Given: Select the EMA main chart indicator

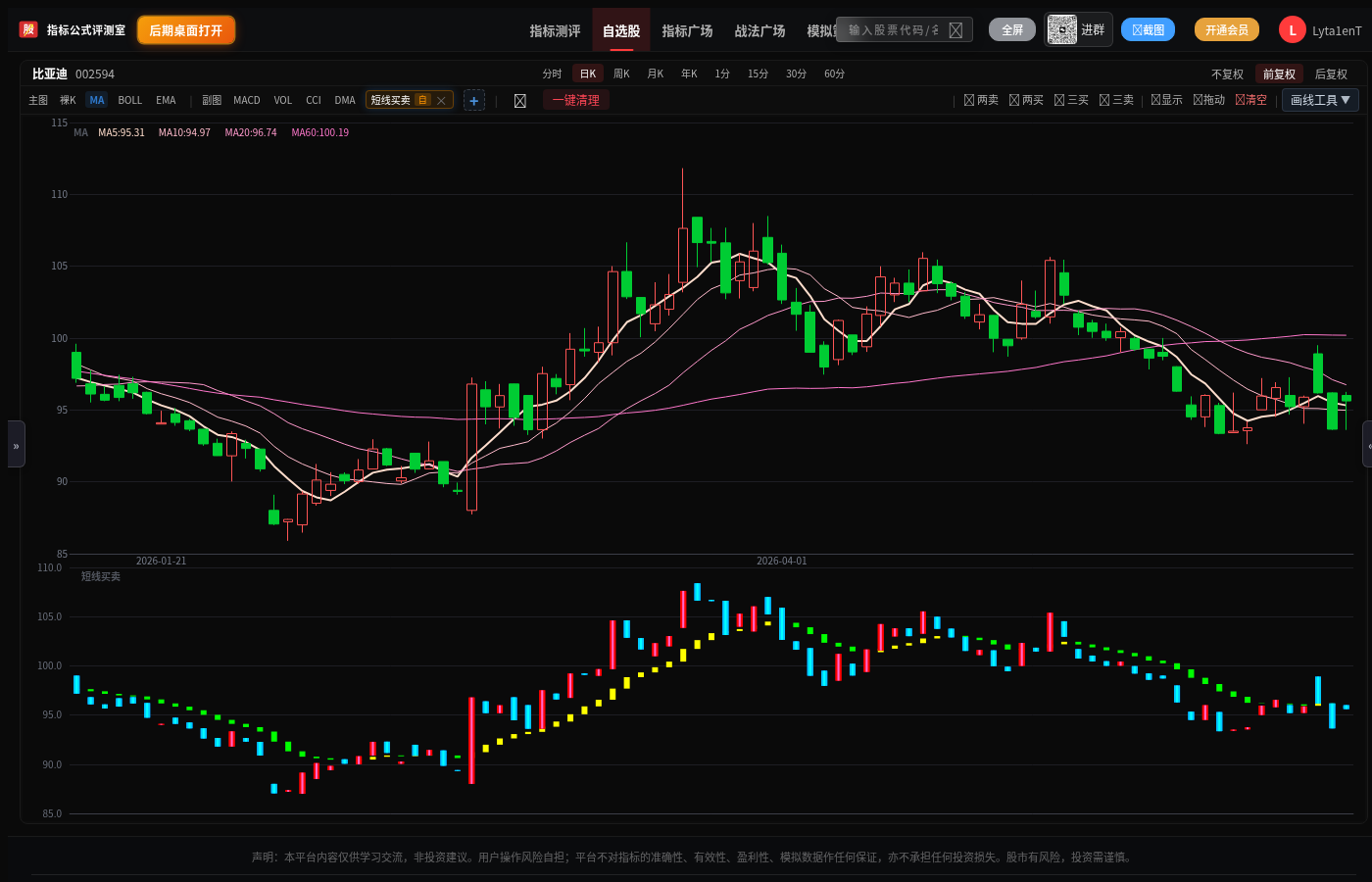Looking at the screenshot, I should (x=166, y=100).
